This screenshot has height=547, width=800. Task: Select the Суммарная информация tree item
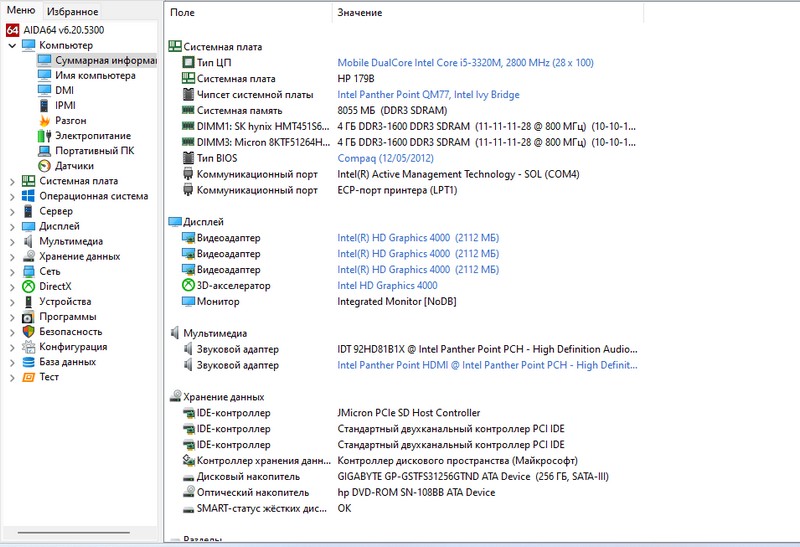105,60
